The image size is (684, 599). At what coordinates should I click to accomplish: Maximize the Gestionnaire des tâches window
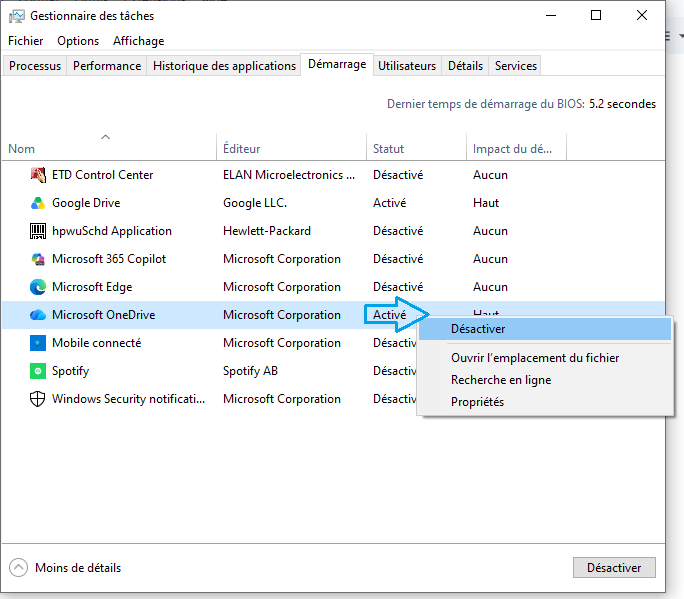click(x=596, y=15)
